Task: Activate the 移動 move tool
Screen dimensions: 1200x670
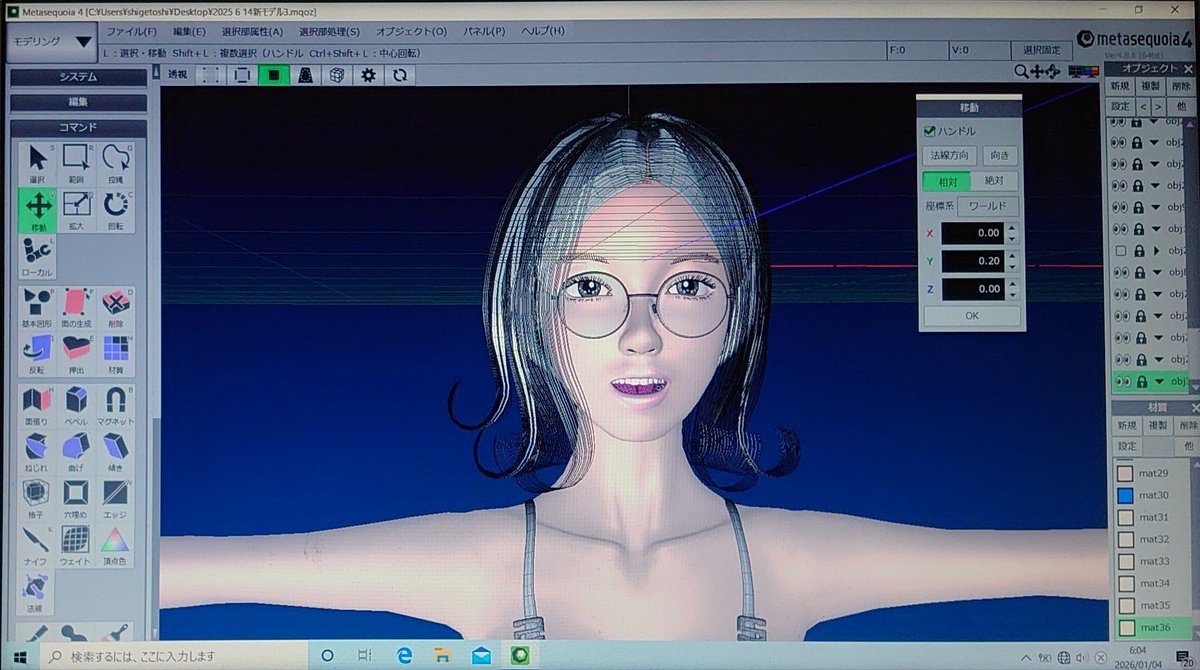Action: (x=38, y=210)
